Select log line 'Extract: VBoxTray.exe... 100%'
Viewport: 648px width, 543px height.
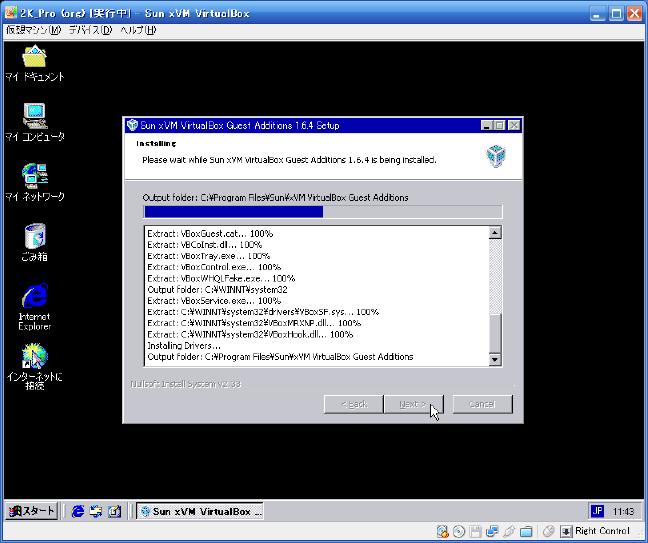209,256
